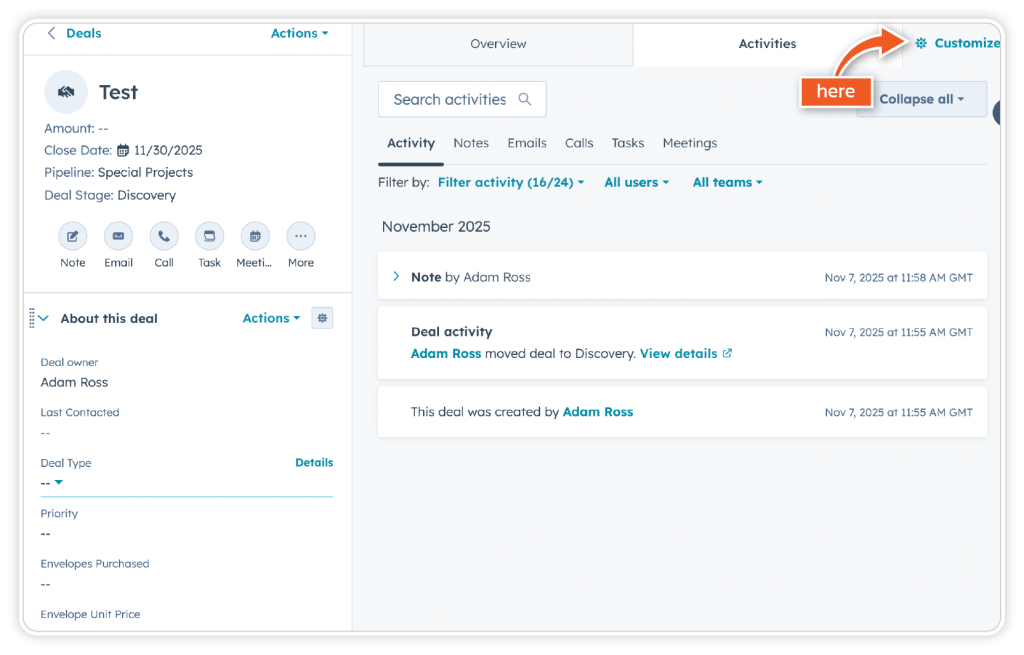Image resolution: width=1024 pixels, height=655 pixels.
Task: Click the Meeting calendar icon
Action: point(255,237)
